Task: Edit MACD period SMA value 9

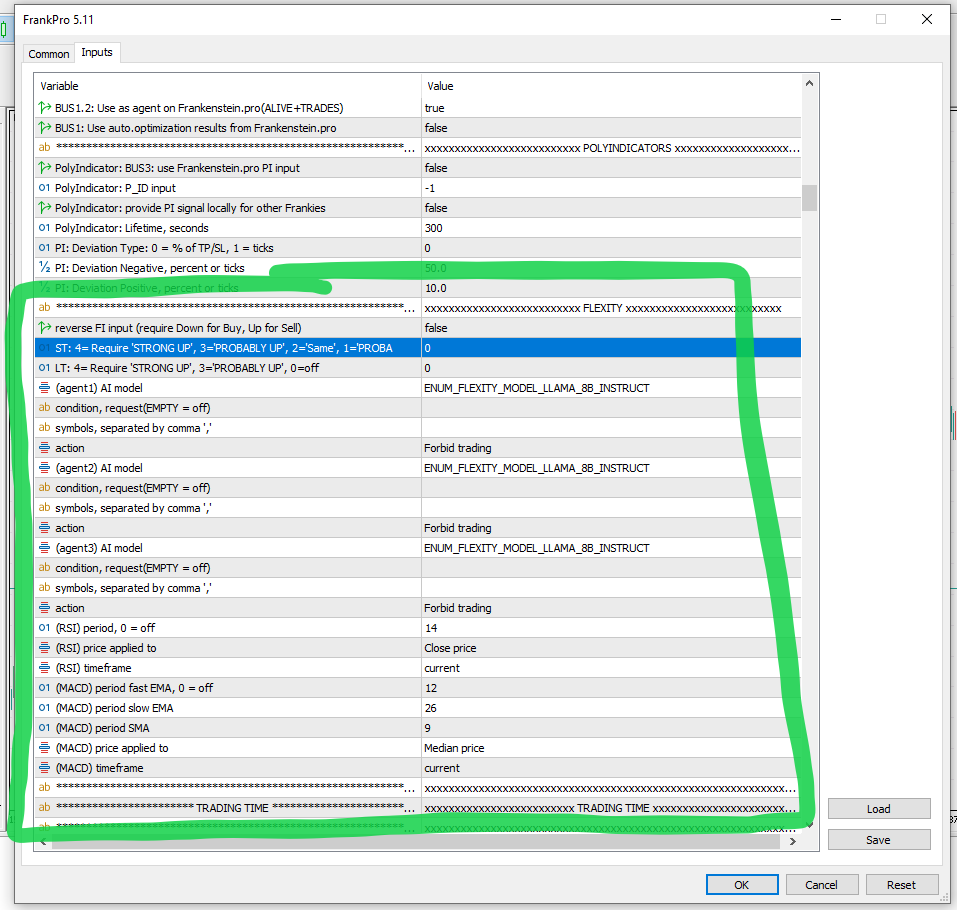Action: pyautogui.click(x=611, y=728)
